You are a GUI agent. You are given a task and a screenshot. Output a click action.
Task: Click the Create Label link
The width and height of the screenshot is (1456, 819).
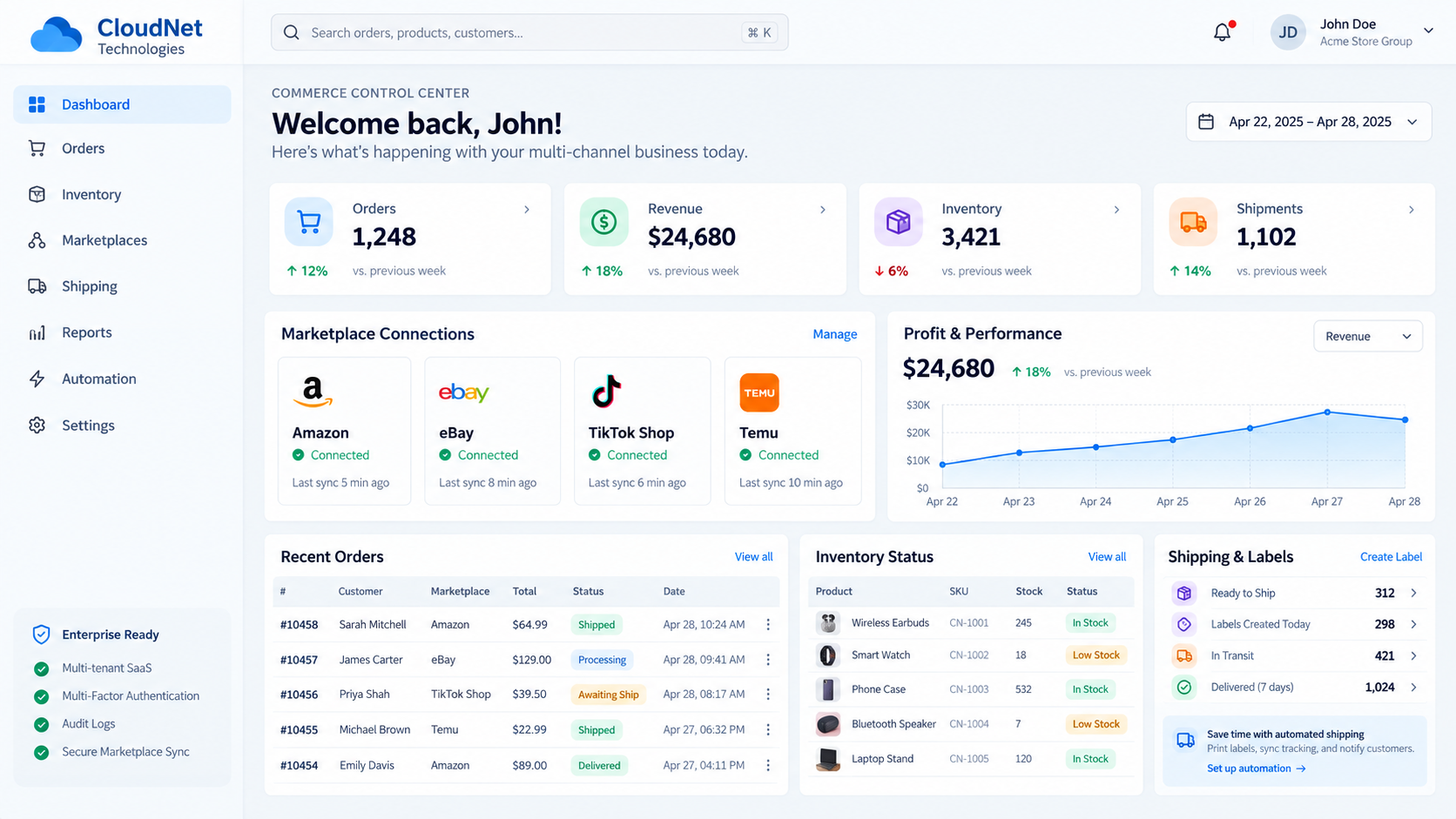point(1391,557)
